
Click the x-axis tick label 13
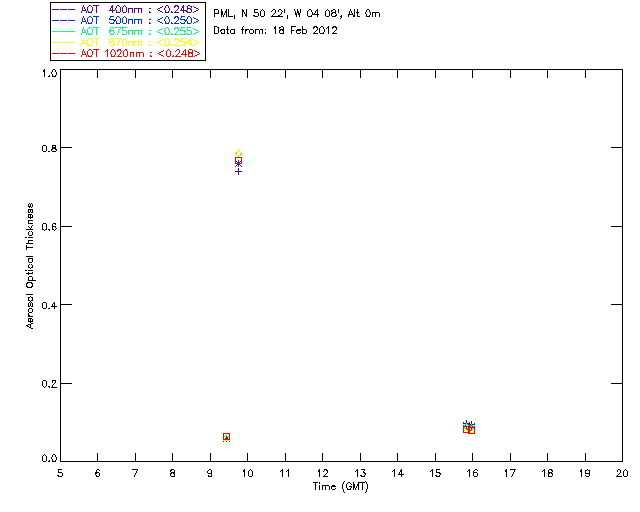360,474
